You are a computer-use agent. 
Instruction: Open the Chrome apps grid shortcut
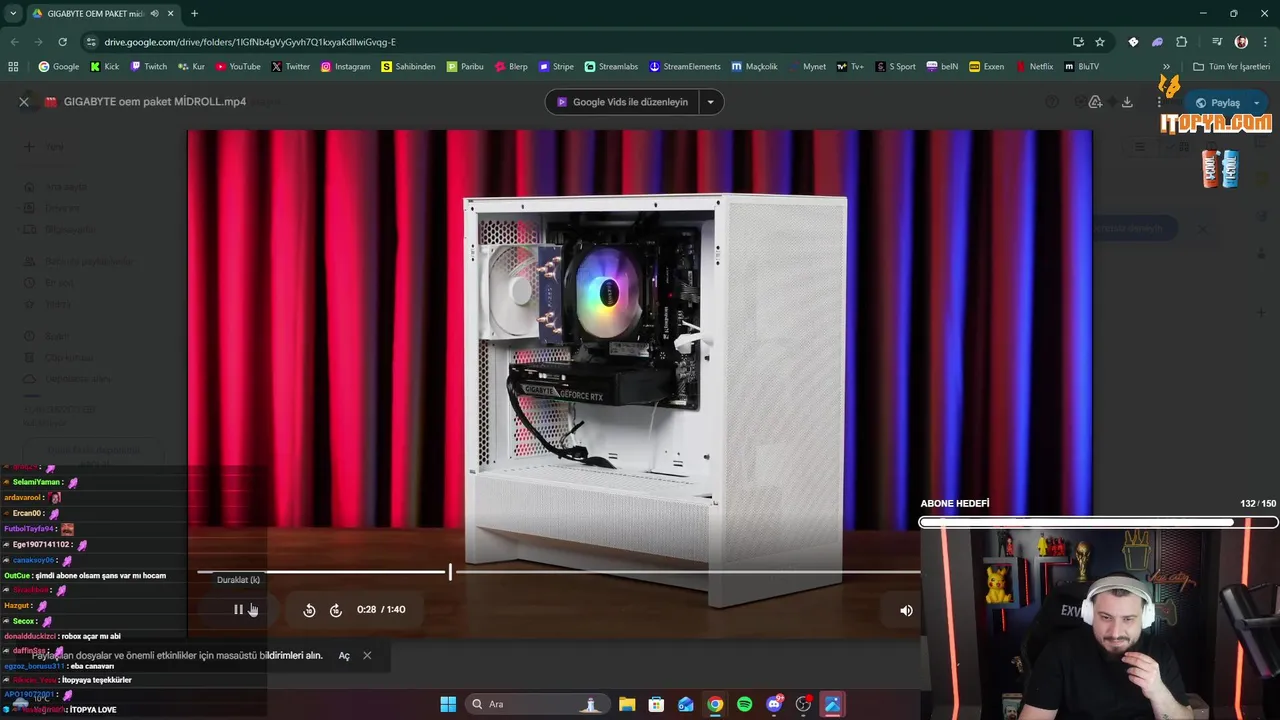[13, 67]
